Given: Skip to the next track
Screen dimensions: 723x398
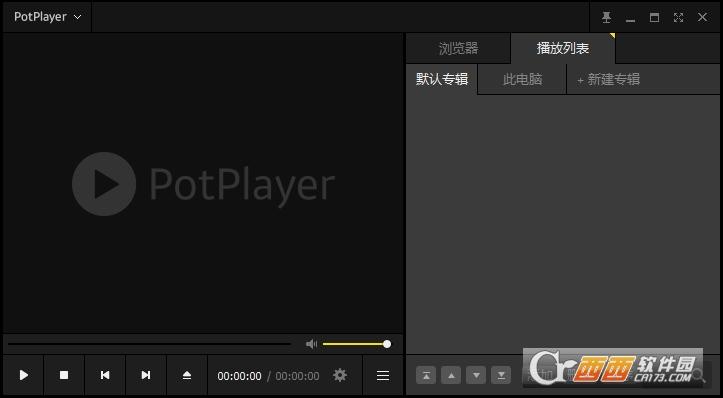Looking at the screenshot, I should 146,375.
